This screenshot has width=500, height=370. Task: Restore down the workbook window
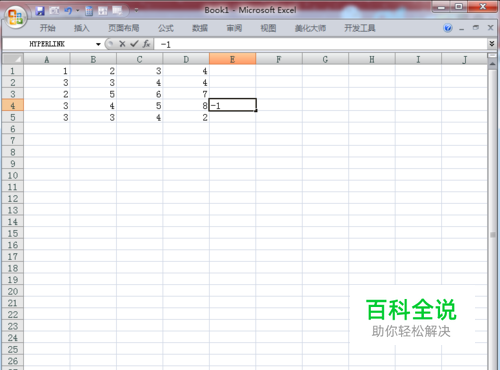pyautogui.click(x=476, y=28)
